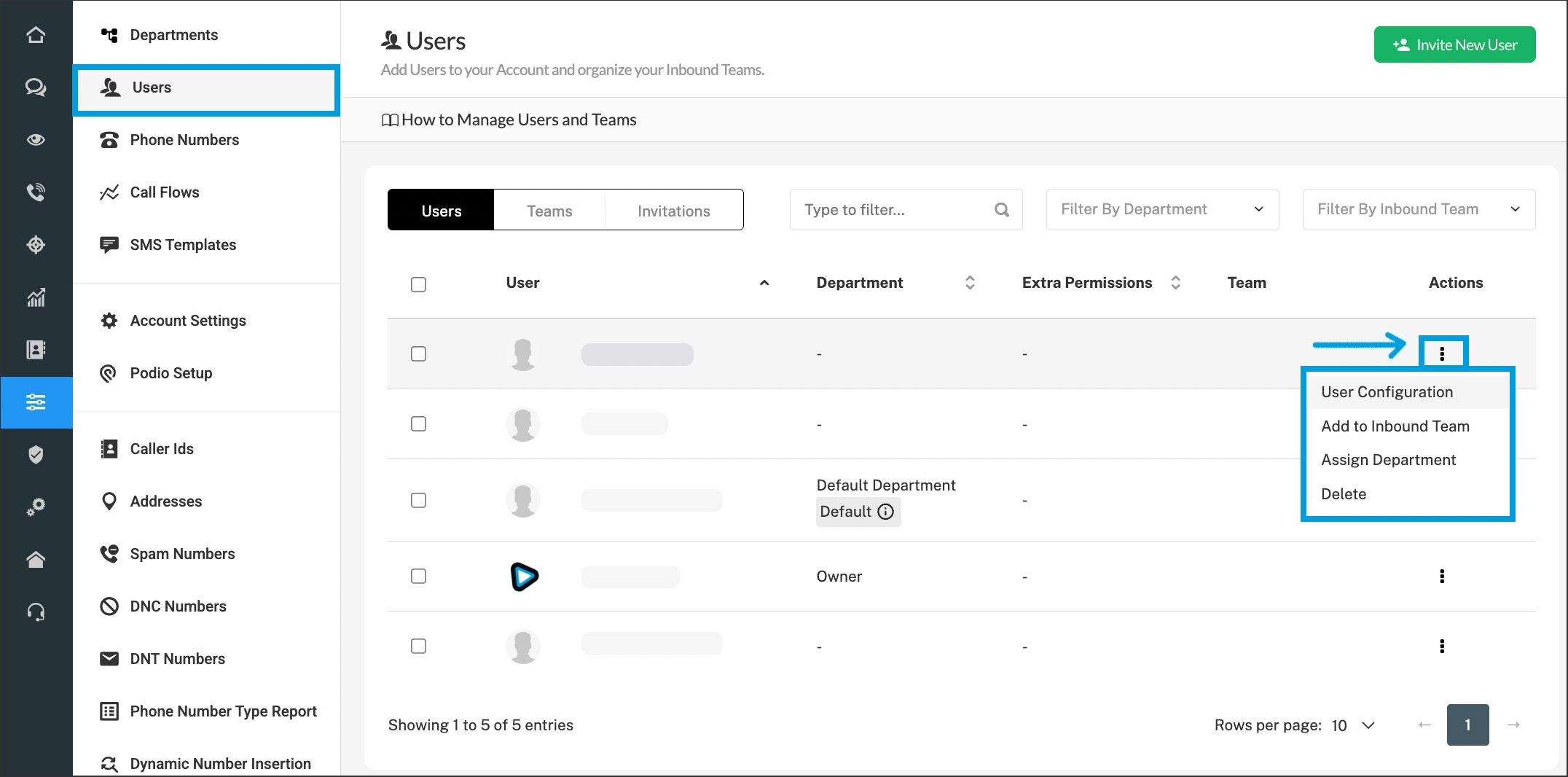
Task: Open the analytics chart sidebar icon
Action: pyautogui.click(x=36, y=297)
